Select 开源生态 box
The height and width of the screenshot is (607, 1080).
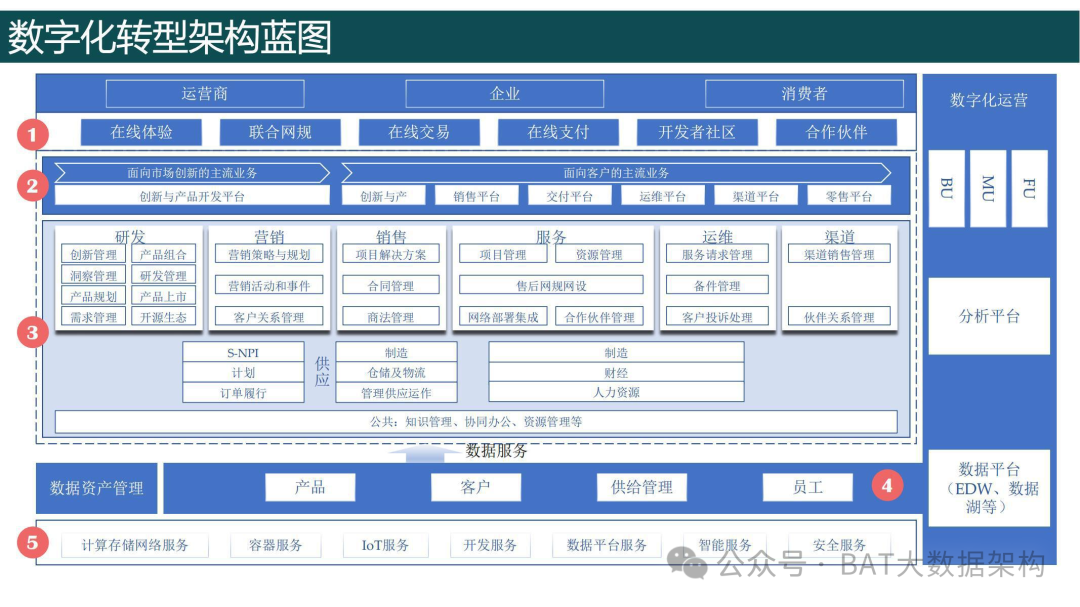(163, 317)
